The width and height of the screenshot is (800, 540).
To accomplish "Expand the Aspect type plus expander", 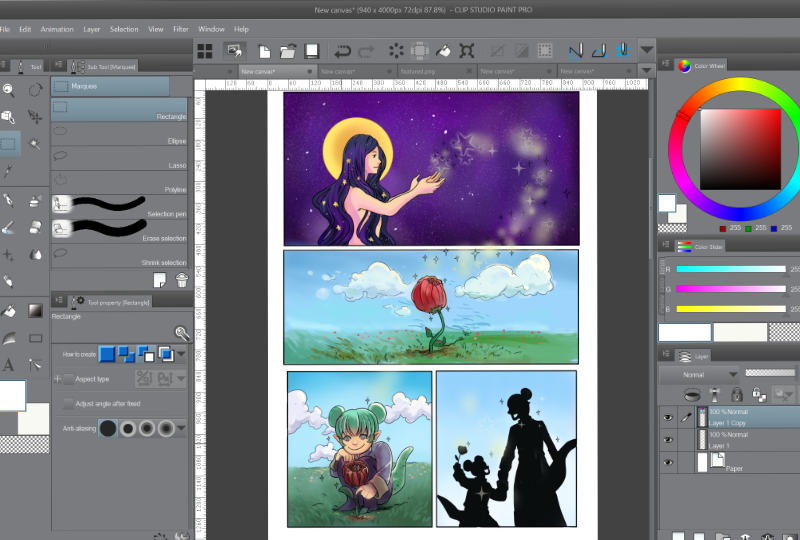I will coord(57,379).
